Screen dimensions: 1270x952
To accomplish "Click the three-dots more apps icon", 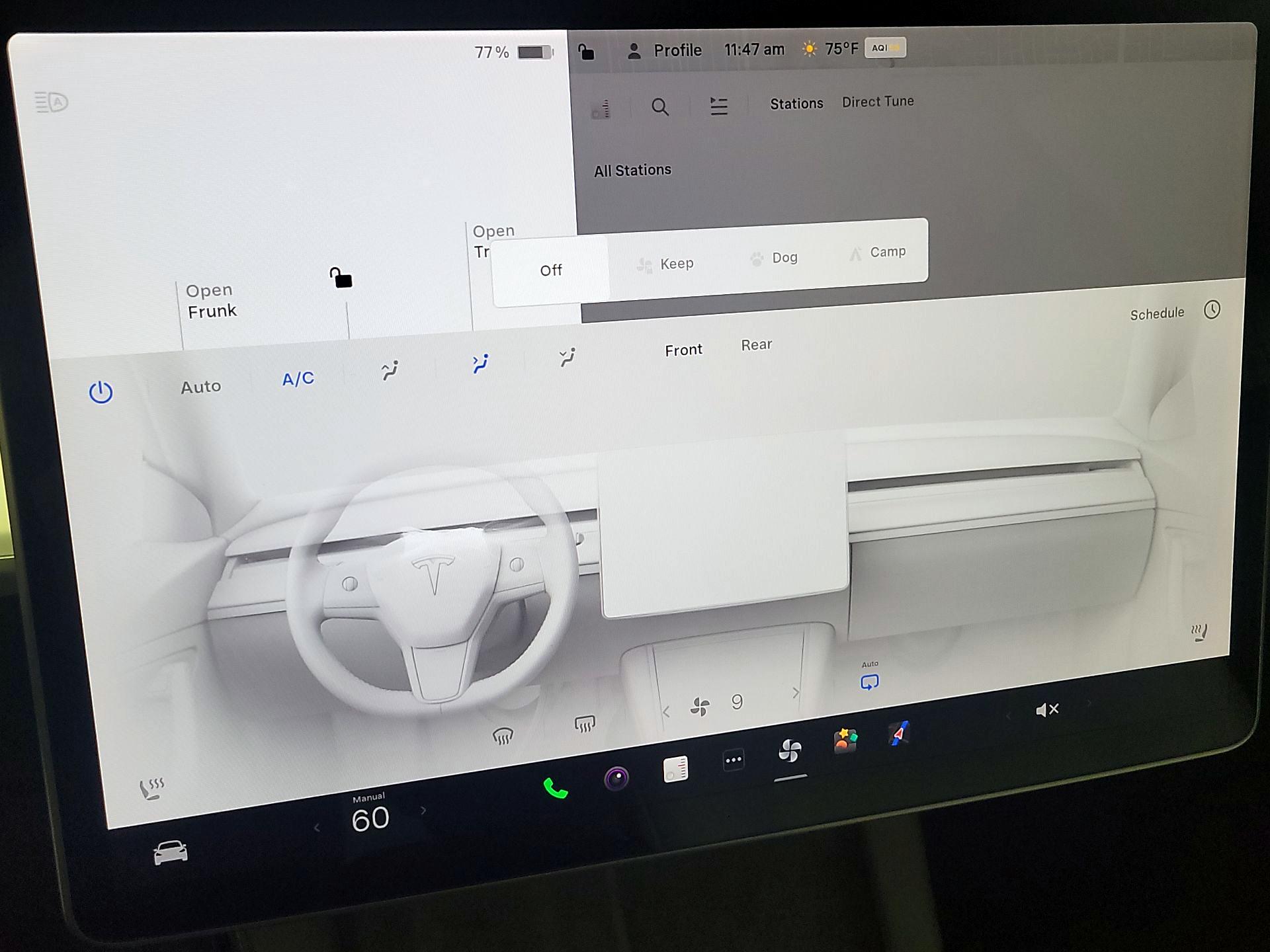I will [733, 760].
